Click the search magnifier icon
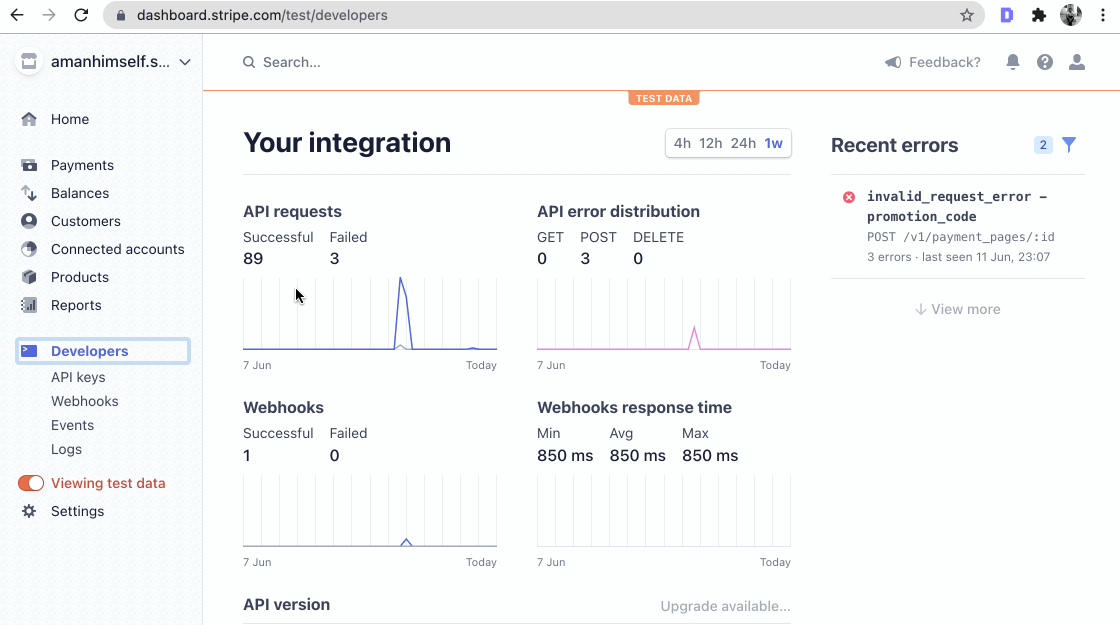Screen dimensions: 1120x625 click(249, 62)
